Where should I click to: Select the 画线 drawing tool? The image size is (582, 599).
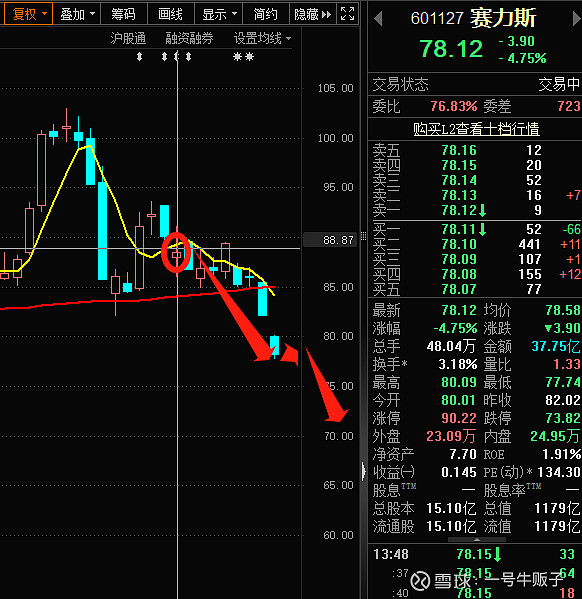click(170, 14)
